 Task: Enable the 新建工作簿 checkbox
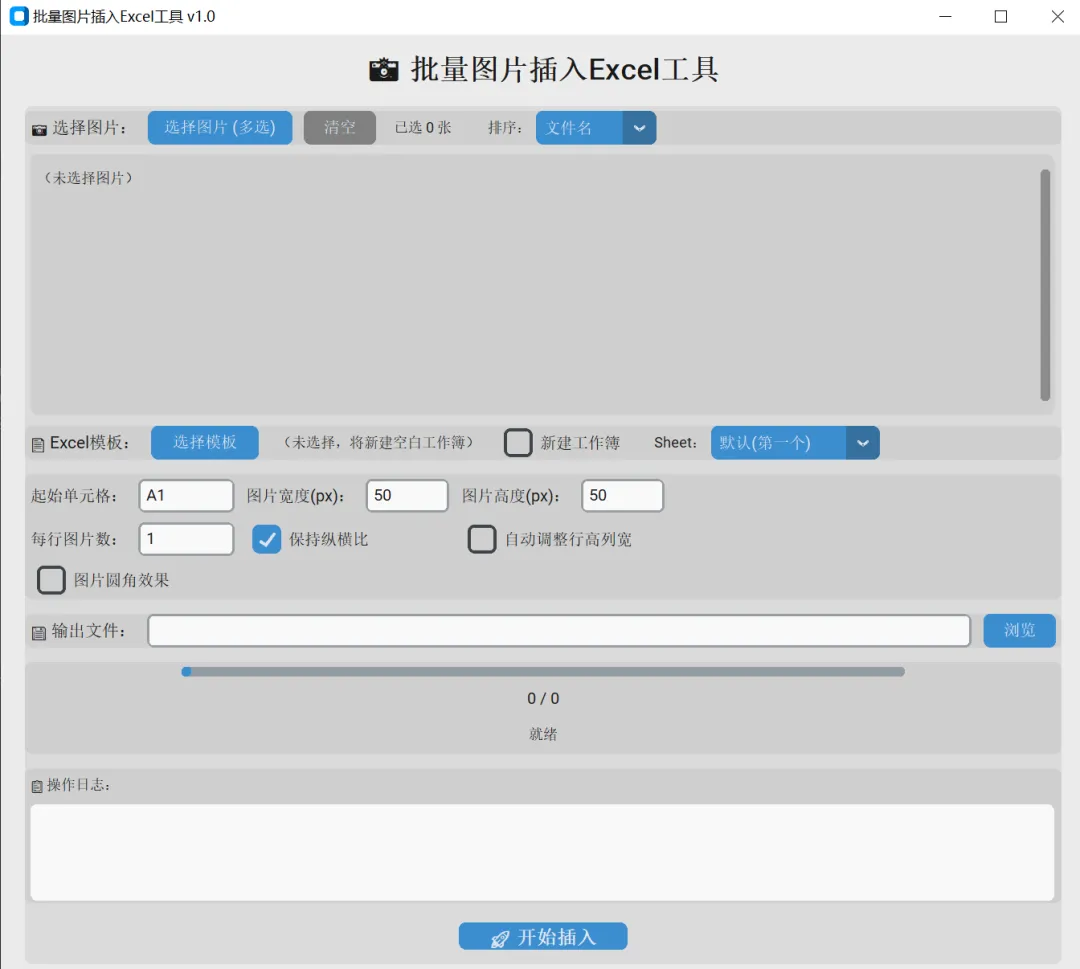click(518, 443)
